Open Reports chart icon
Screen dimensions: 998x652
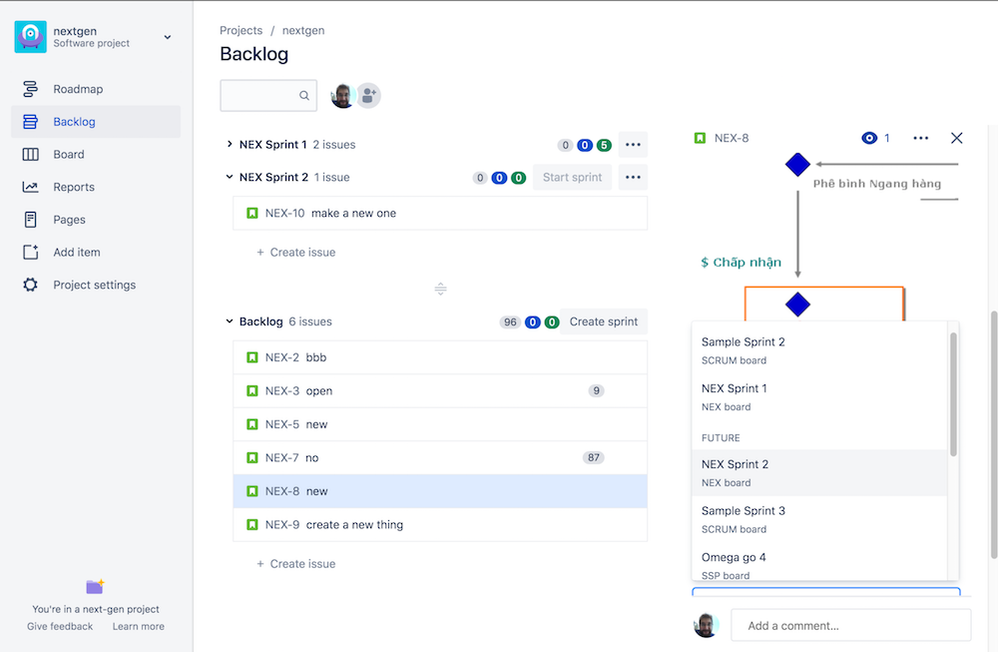(x=30, y=187)
